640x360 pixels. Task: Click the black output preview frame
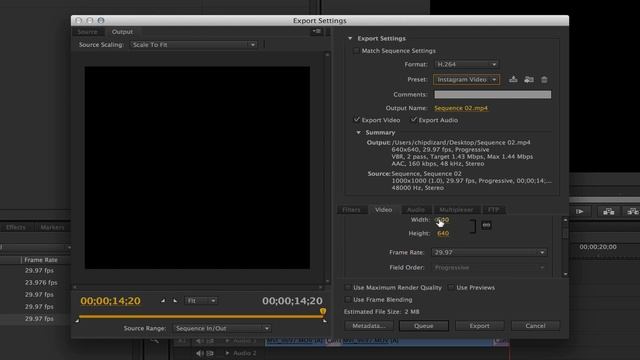tap(197, 168)
